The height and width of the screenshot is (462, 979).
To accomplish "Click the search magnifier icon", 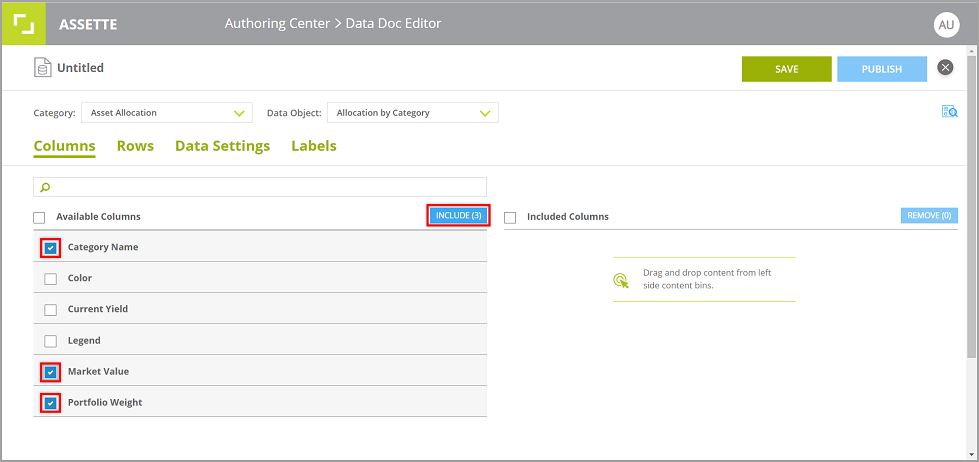I will click(44, 187).
